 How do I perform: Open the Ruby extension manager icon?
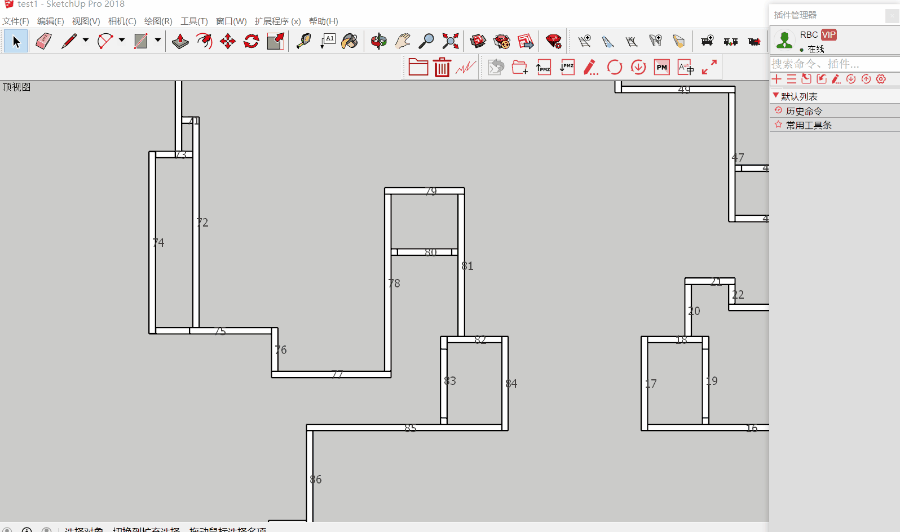click(x=553, y=41)
